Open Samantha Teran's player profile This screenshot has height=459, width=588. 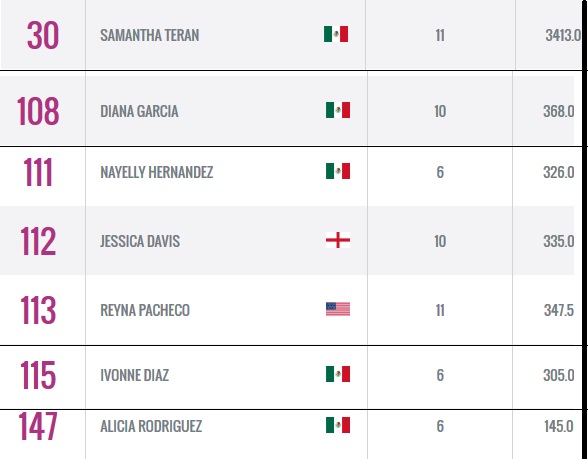click(150, 35)
